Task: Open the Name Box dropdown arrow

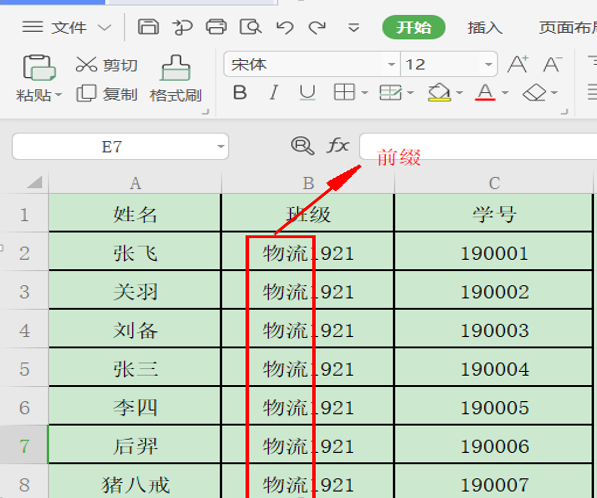Action: click(x=220, y=147)
